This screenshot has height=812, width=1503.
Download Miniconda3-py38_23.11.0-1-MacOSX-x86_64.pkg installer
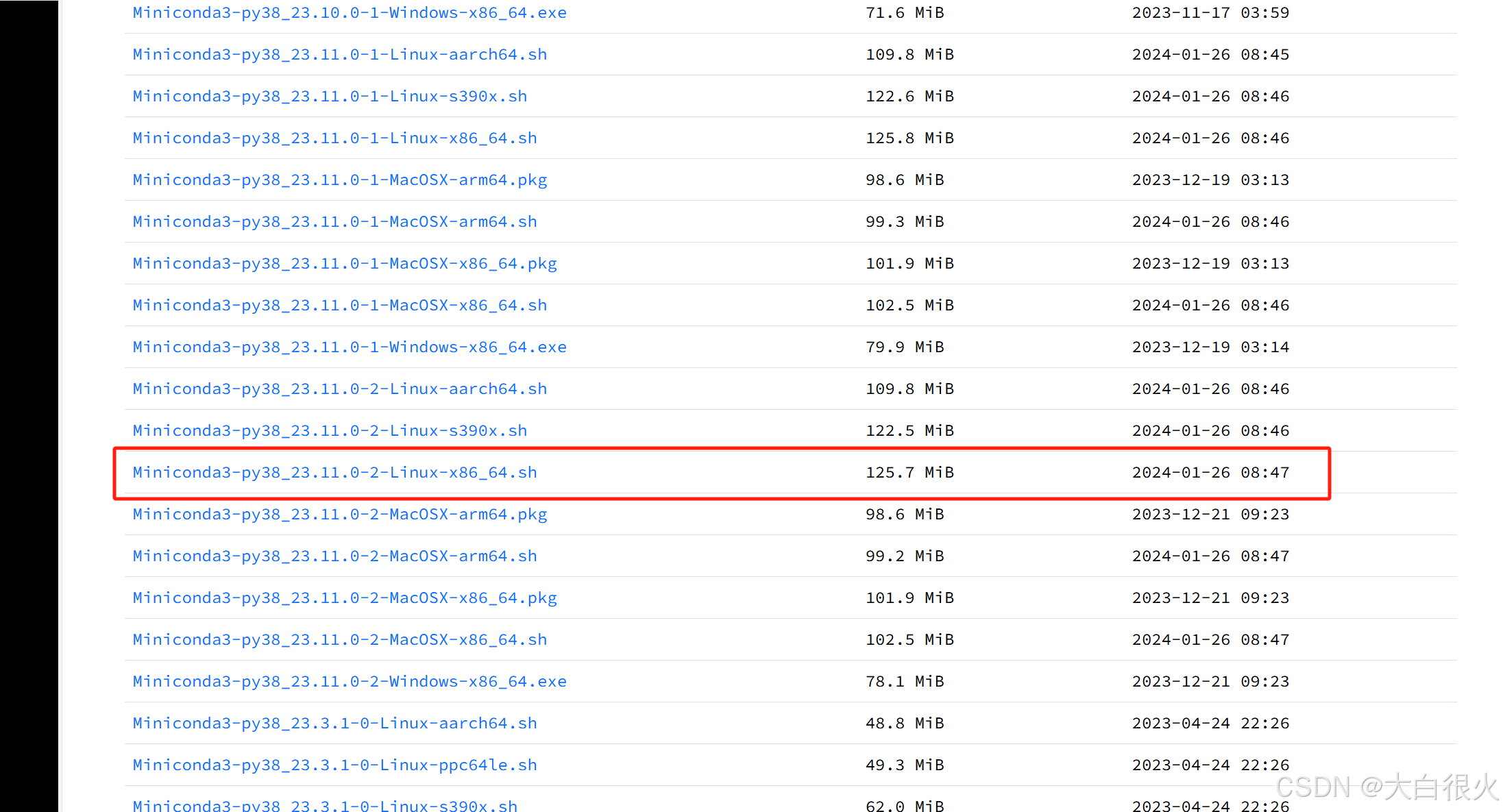345,264
